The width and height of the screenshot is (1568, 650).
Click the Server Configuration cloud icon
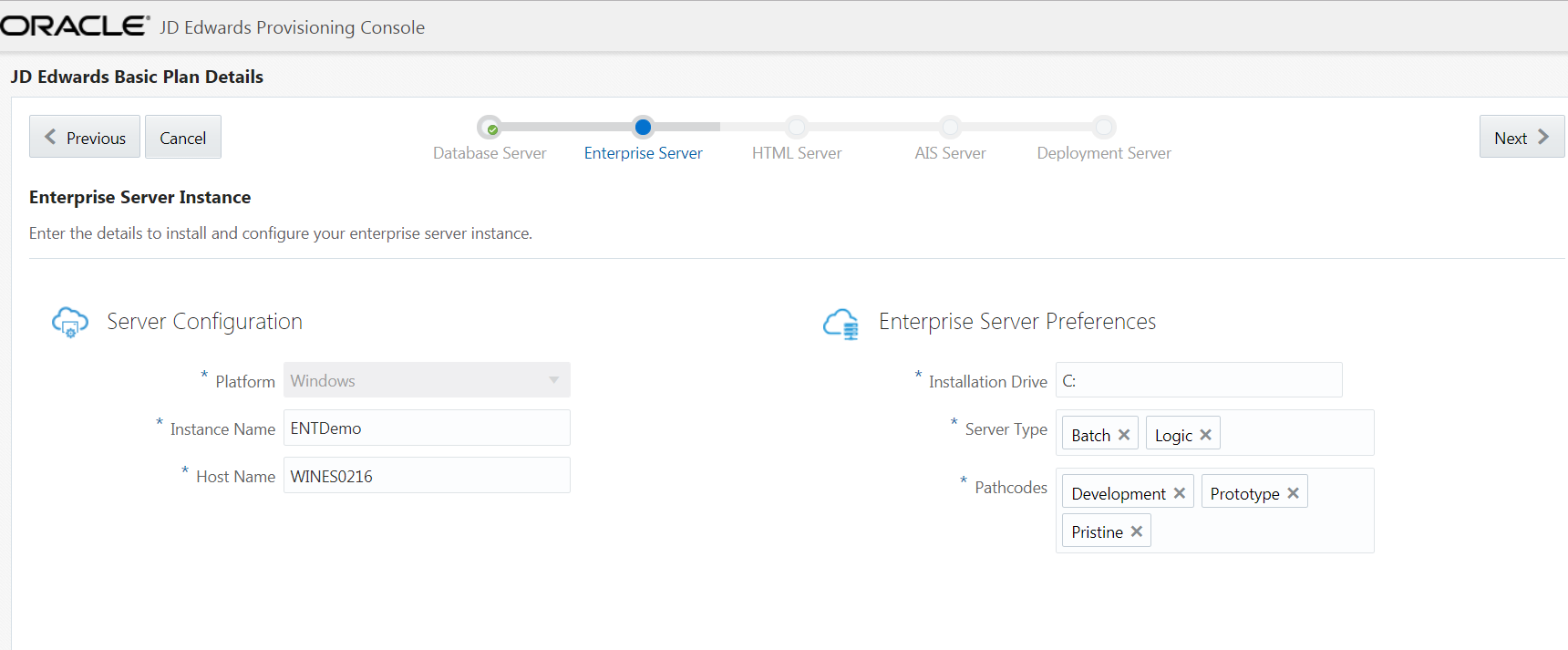(x=70, y=322)
